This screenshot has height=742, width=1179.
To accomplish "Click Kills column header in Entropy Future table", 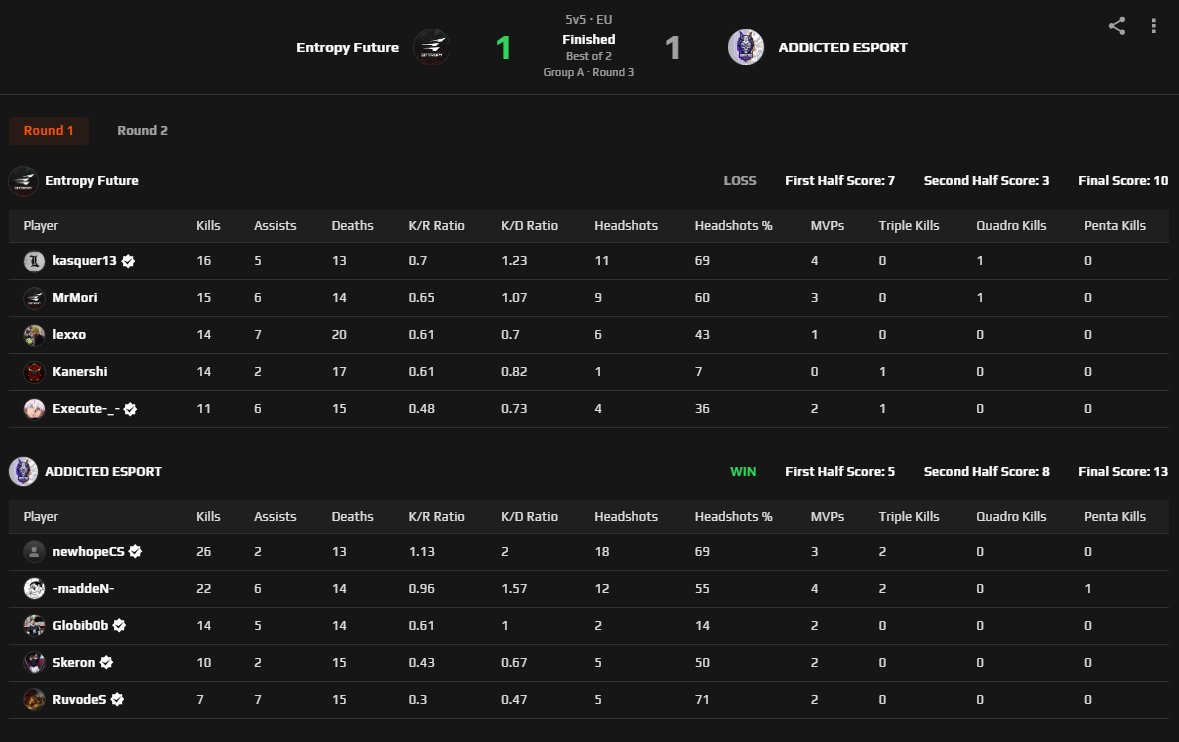I will pyautogui.click(x=208, y=226).
